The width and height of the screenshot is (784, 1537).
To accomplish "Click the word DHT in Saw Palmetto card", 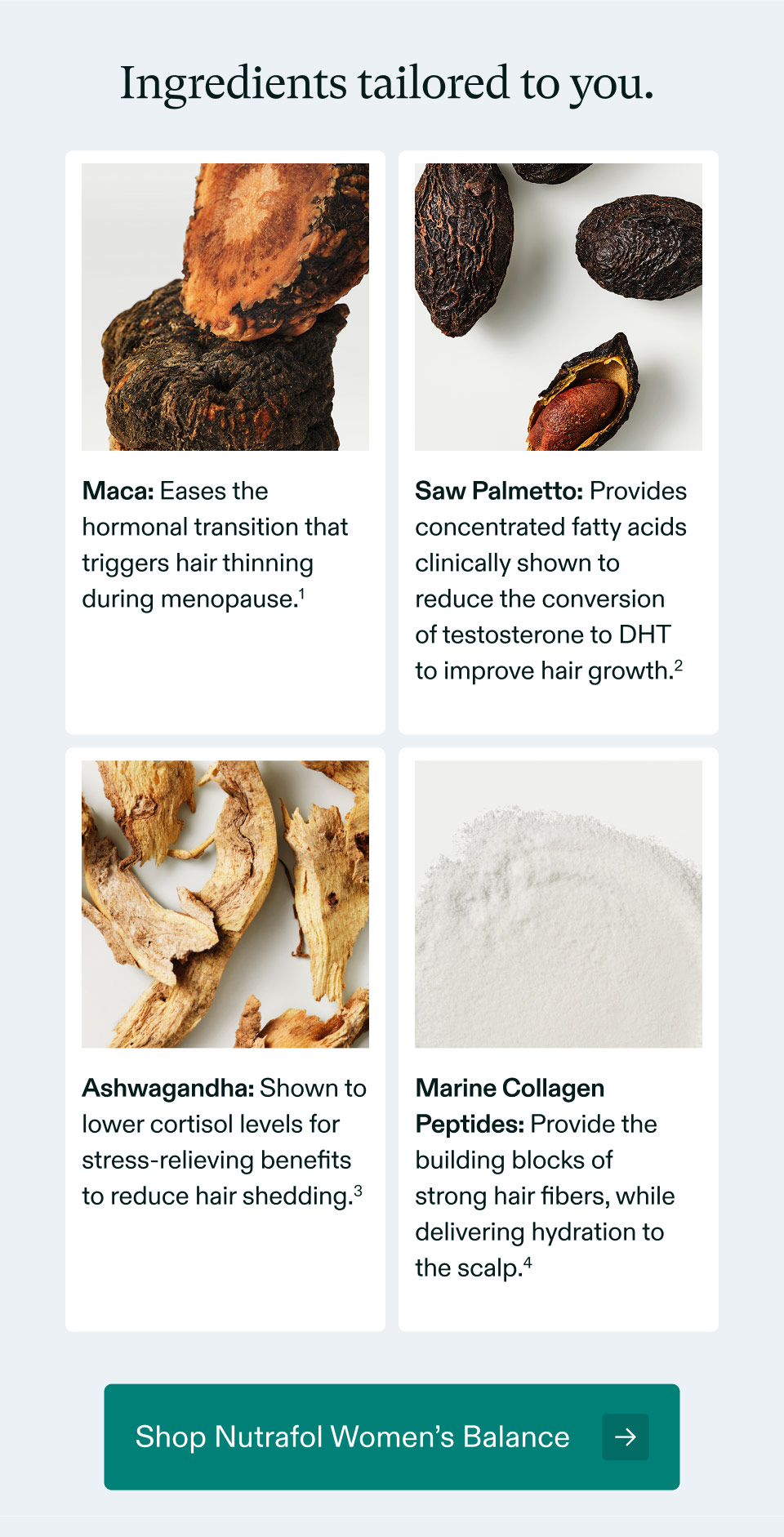I will (645, 635).
